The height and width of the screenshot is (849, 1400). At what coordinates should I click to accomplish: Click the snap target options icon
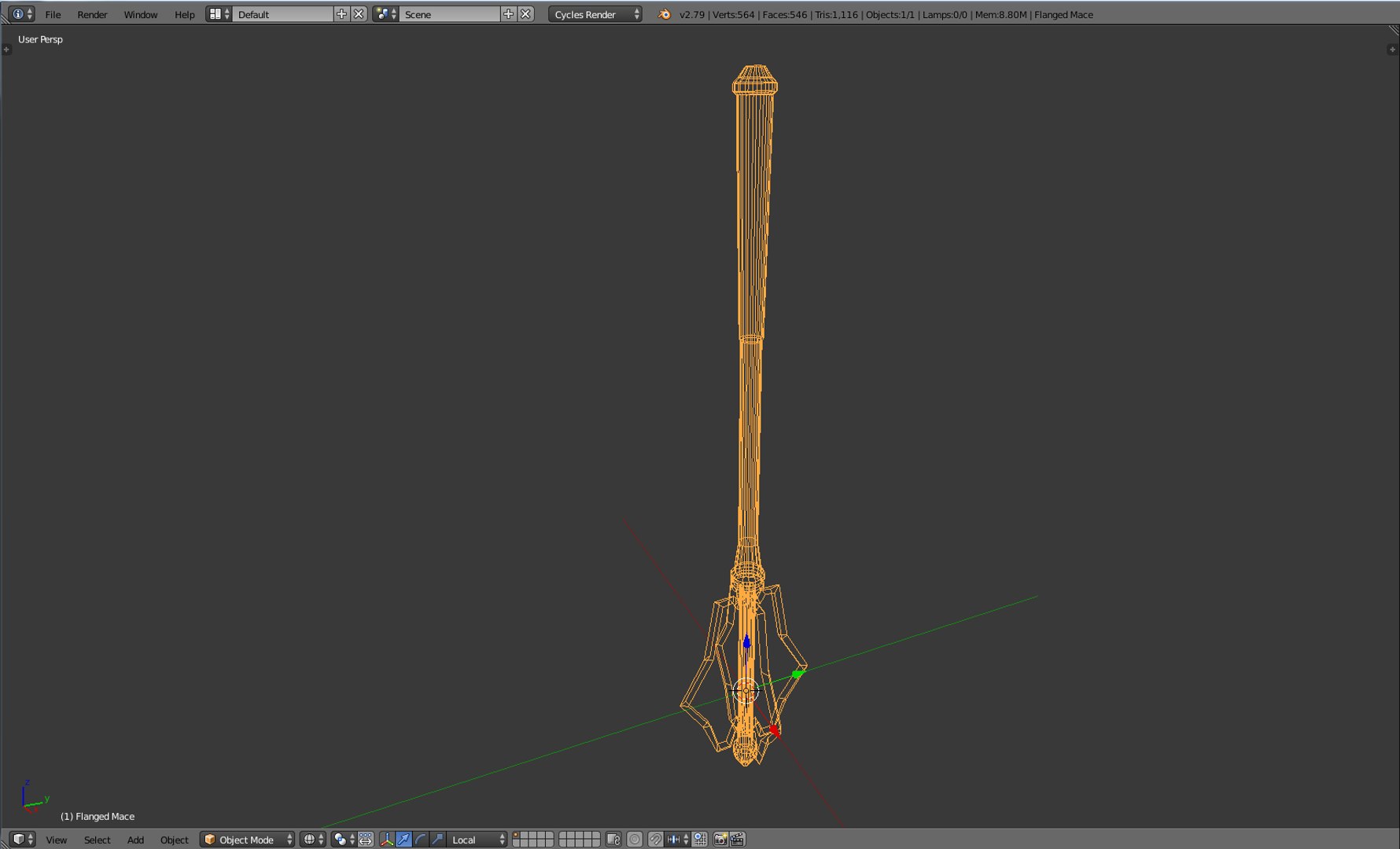(699, 840)
